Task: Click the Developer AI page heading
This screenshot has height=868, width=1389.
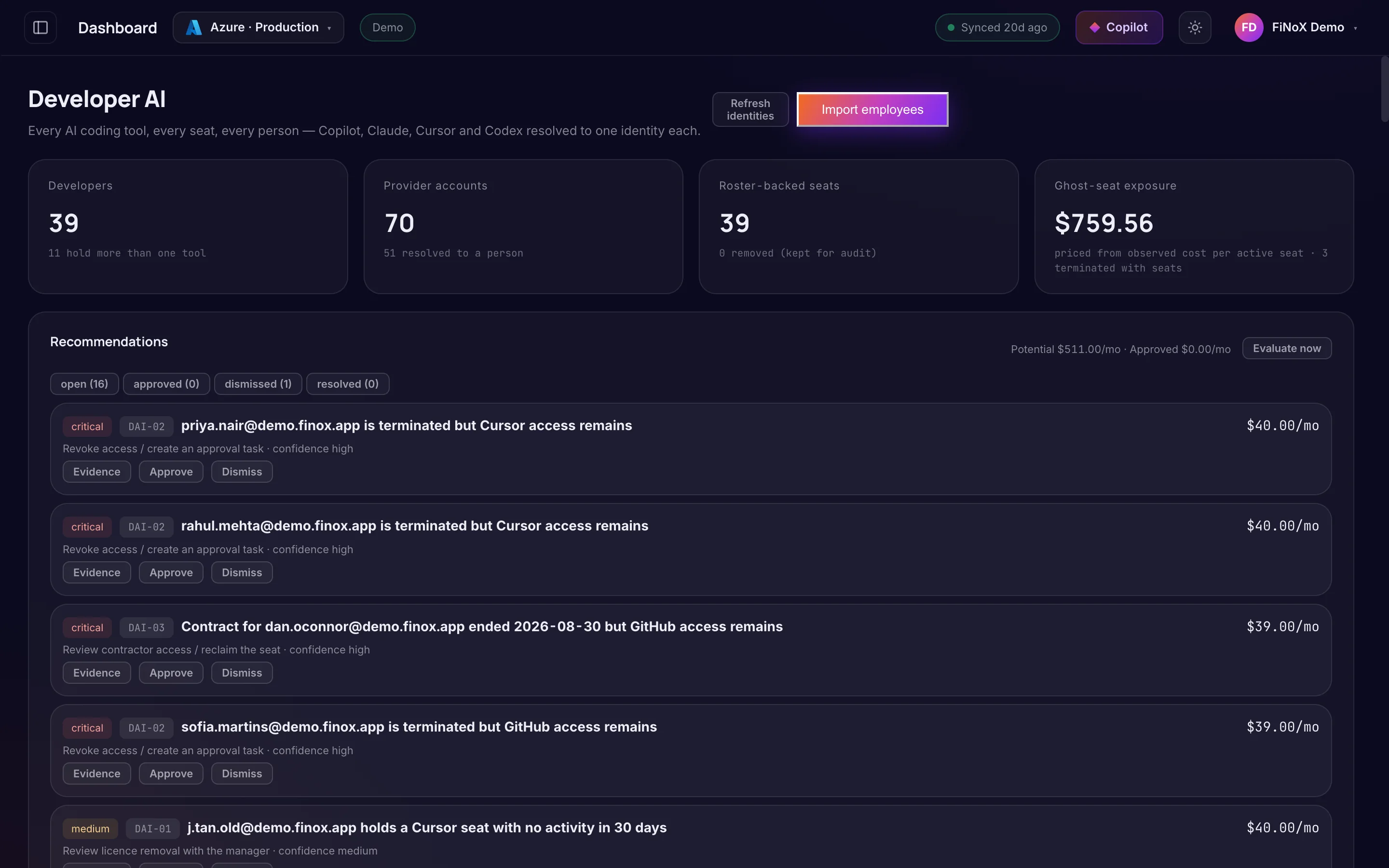Action: coord(97,99)
